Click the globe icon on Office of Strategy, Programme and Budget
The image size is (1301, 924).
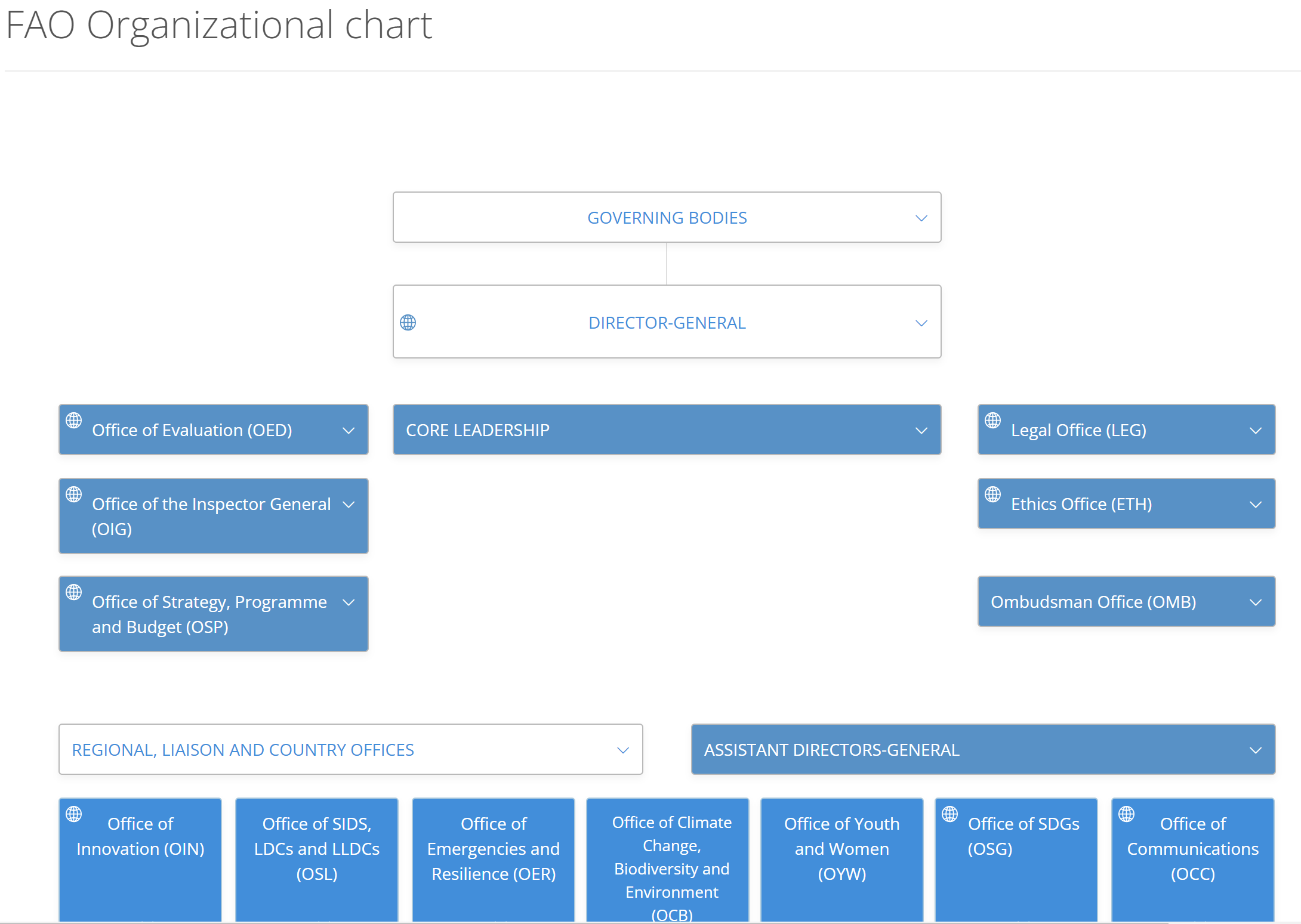tap(74, 592)
